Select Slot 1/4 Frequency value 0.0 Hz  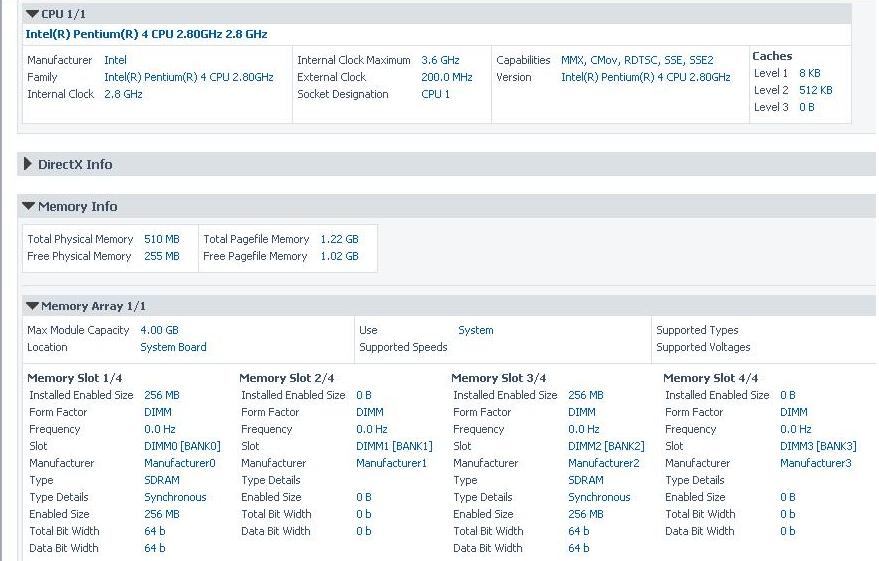tap(160, 429)
